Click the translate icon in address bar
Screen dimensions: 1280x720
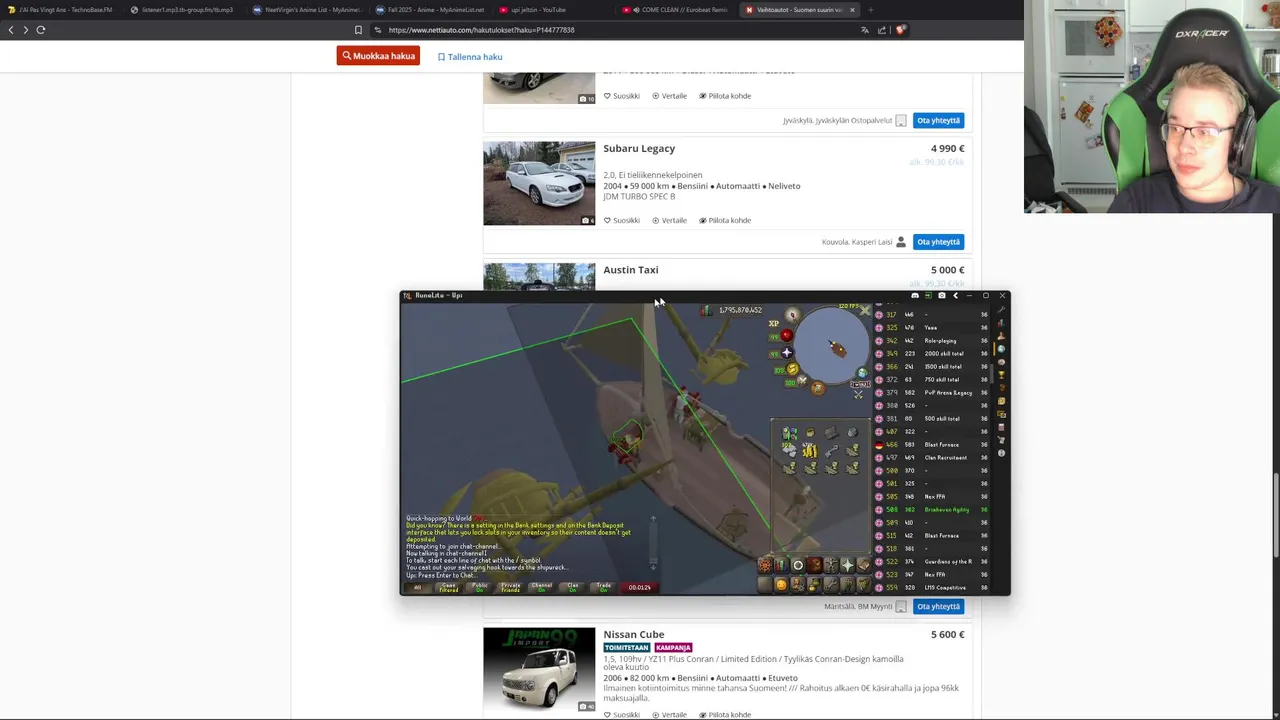(x=864, y=30)
